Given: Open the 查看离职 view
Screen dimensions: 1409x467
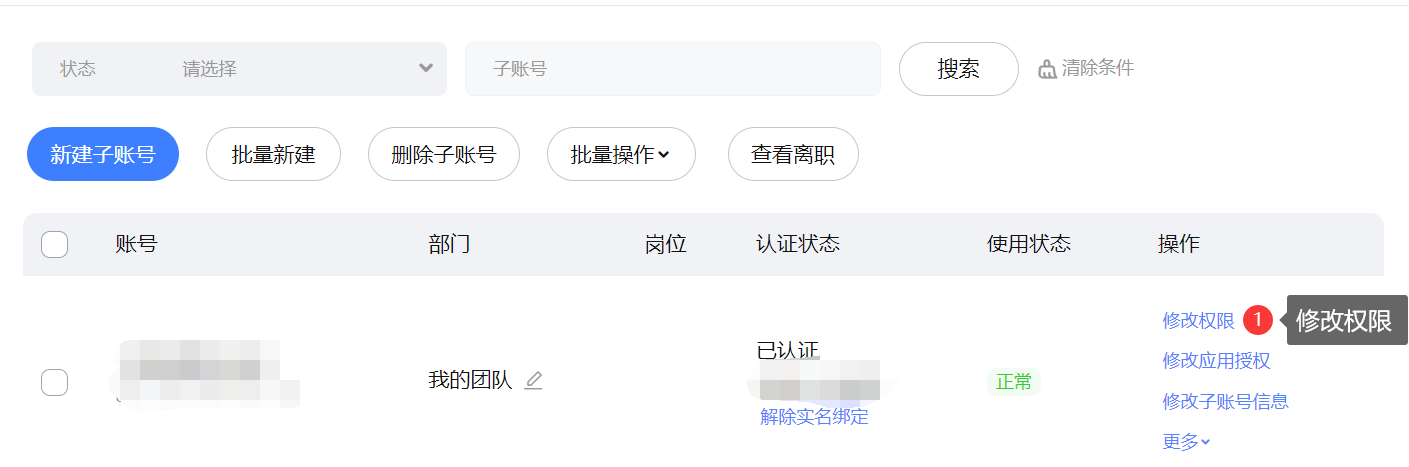Looking at the screenshot, I should 793,154.
